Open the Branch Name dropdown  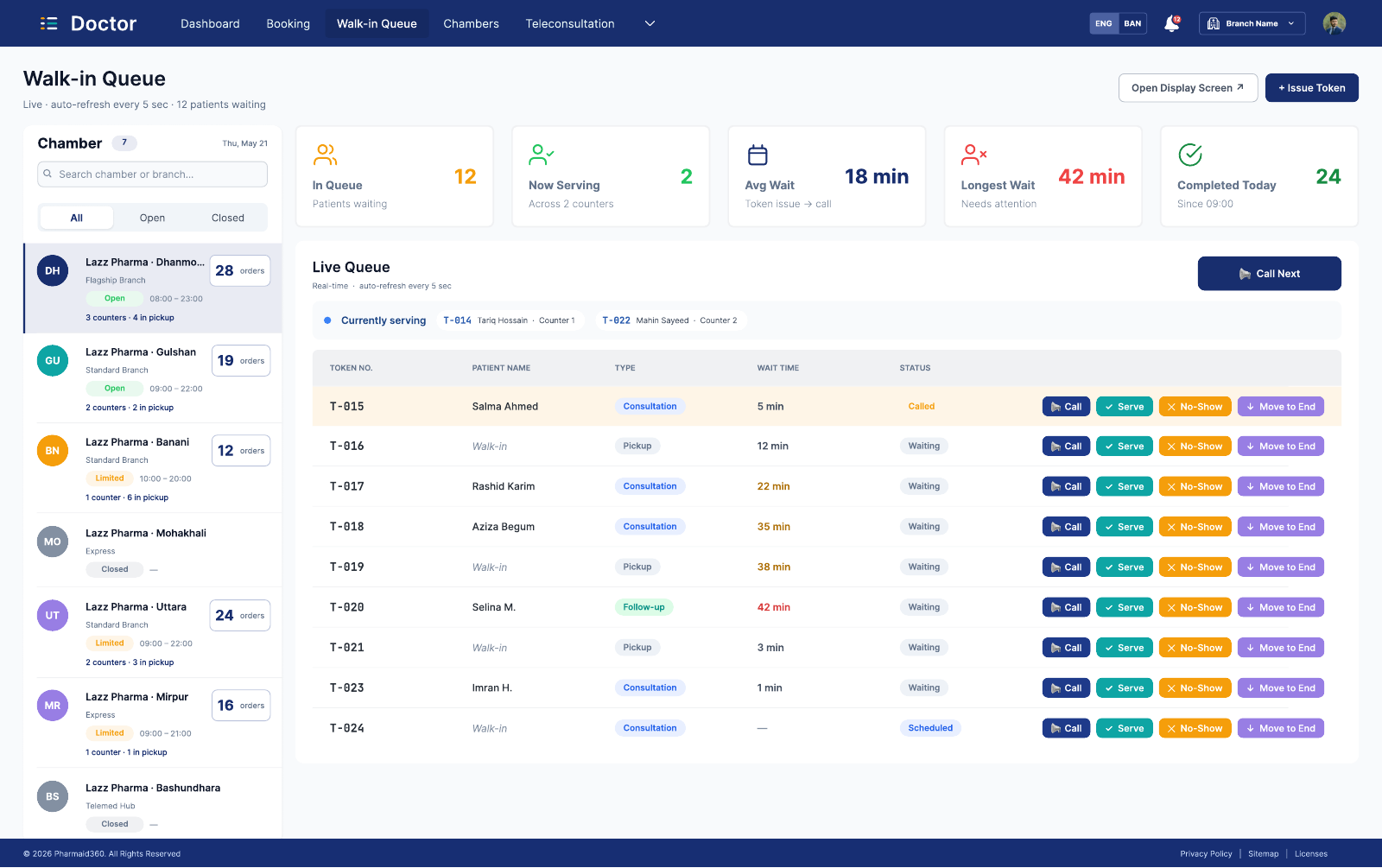click(x=1252, y=23)
